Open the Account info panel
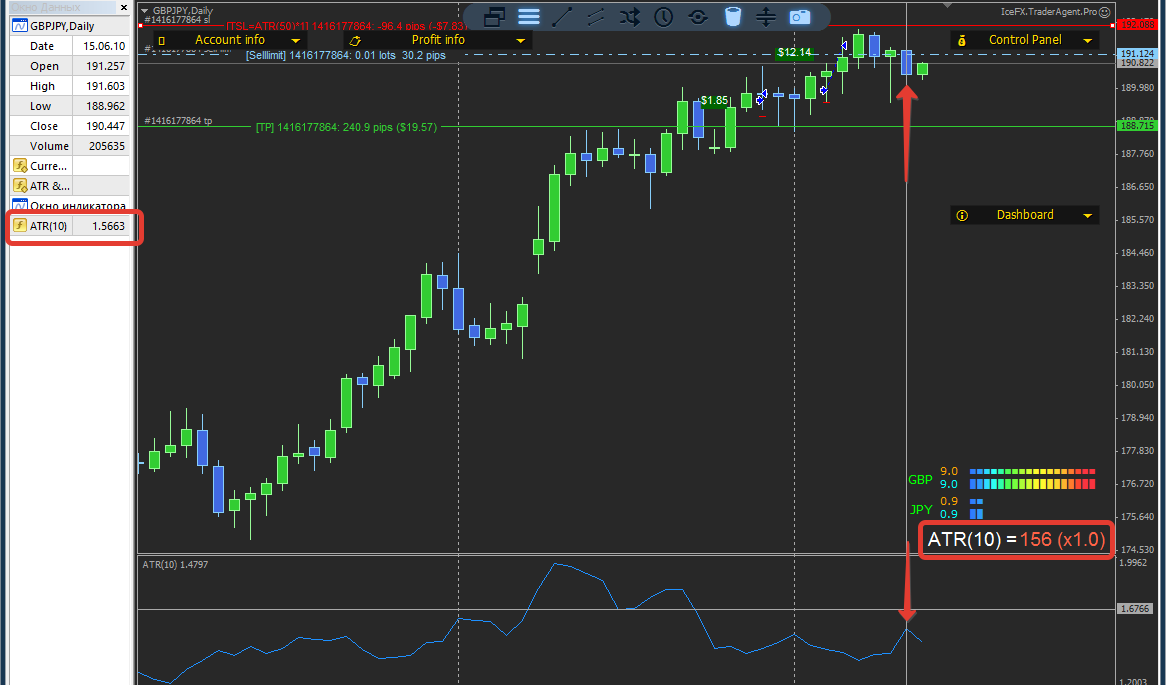 tap(230, 40)
